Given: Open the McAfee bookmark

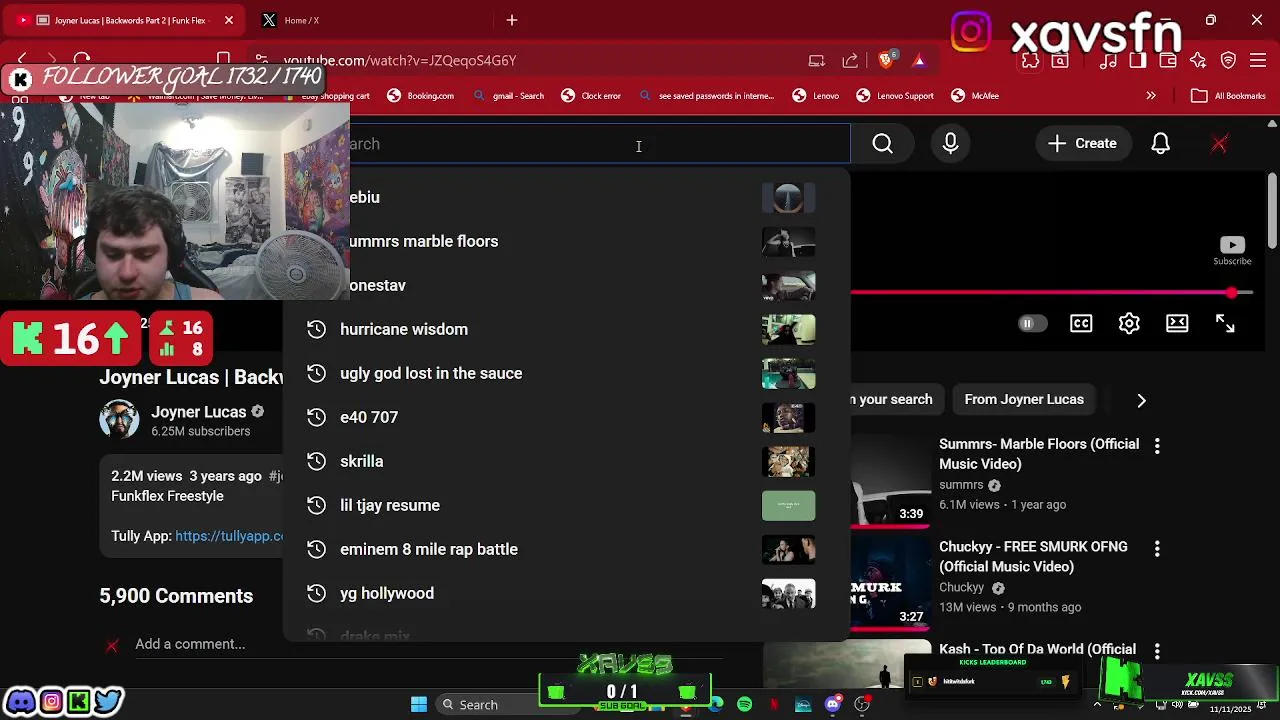Looking at the screenshot, I should coord(975,96).
